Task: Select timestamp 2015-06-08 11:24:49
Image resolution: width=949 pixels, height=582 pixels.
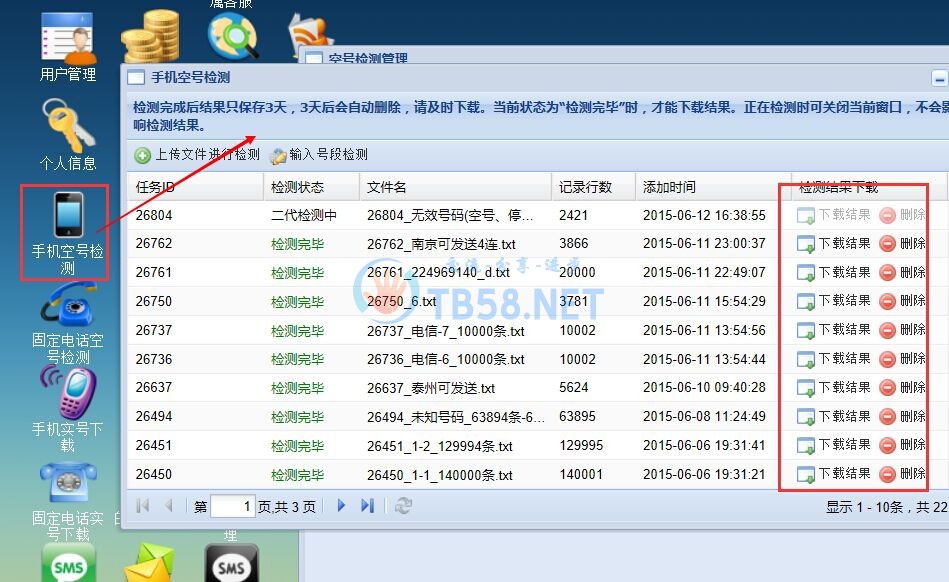Action: point(704,417)
